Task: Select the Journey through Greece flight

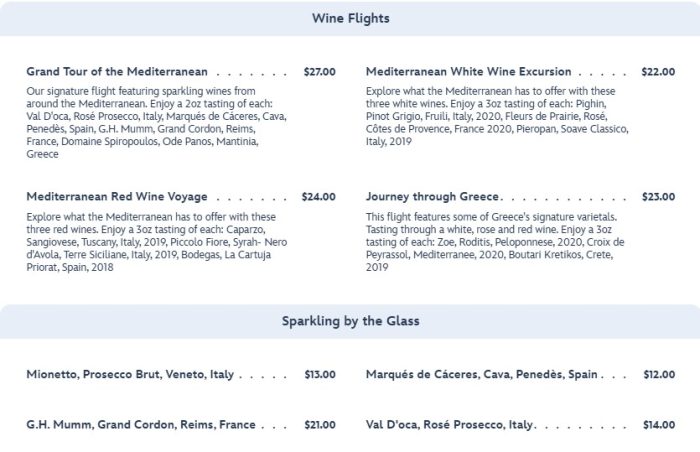Action: click(433, 197)
